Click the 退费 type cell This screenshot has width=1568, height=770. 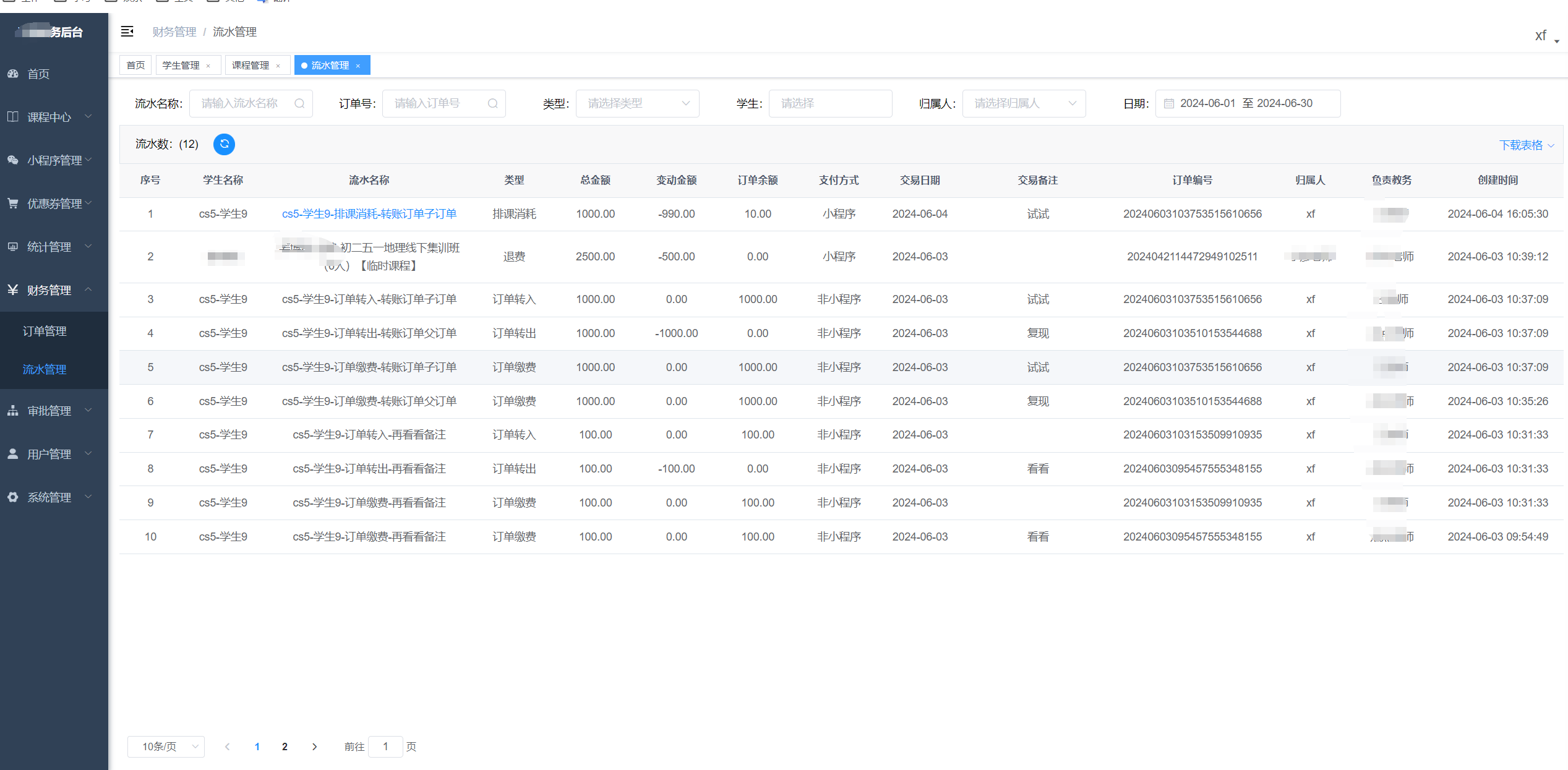(514, 257)
